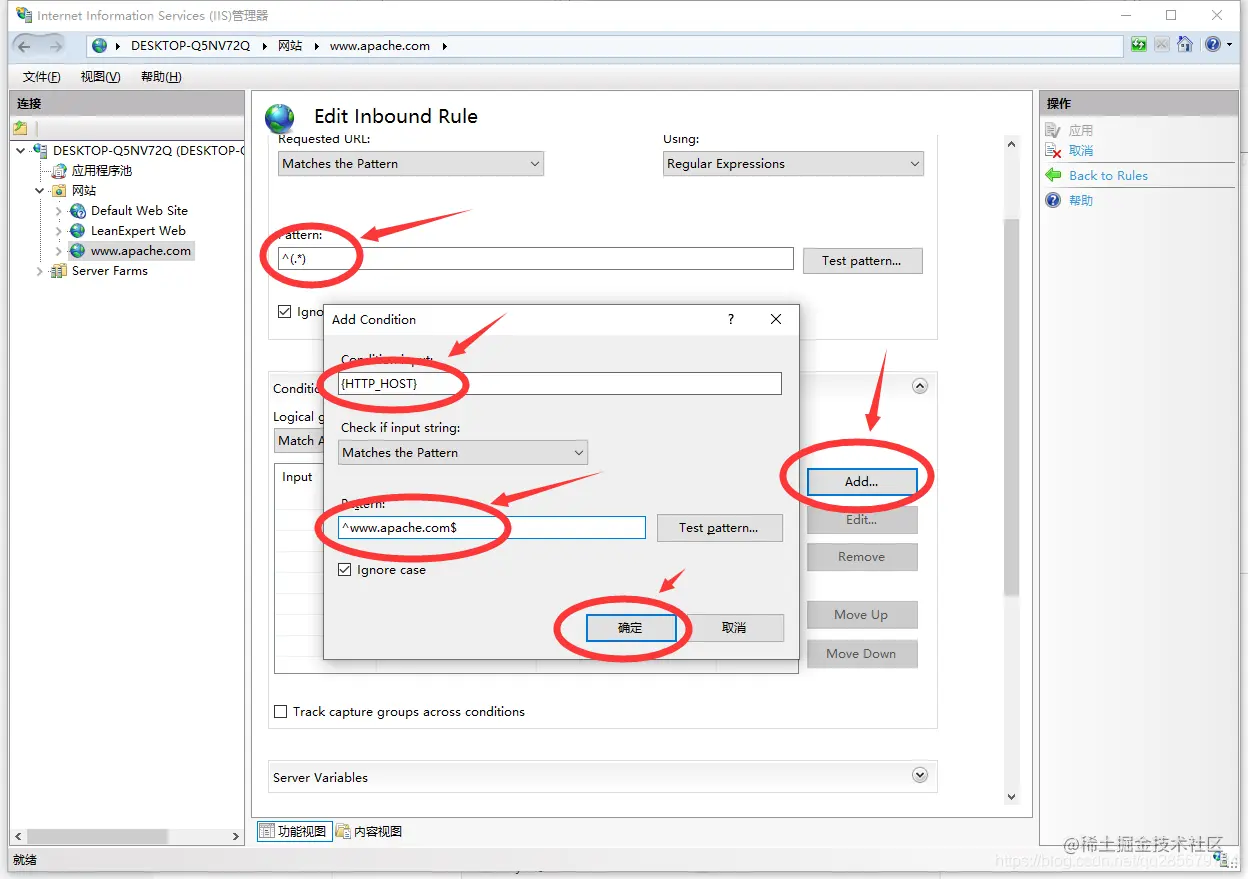Click the refresh page icon in address bar
This screenshot has height=879, width=1248.
point(1139,45)
